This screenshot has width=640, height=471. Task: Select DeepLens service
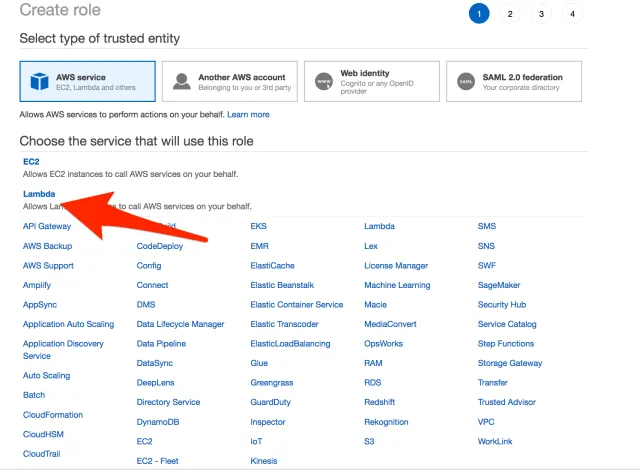[x=156, y=383]
